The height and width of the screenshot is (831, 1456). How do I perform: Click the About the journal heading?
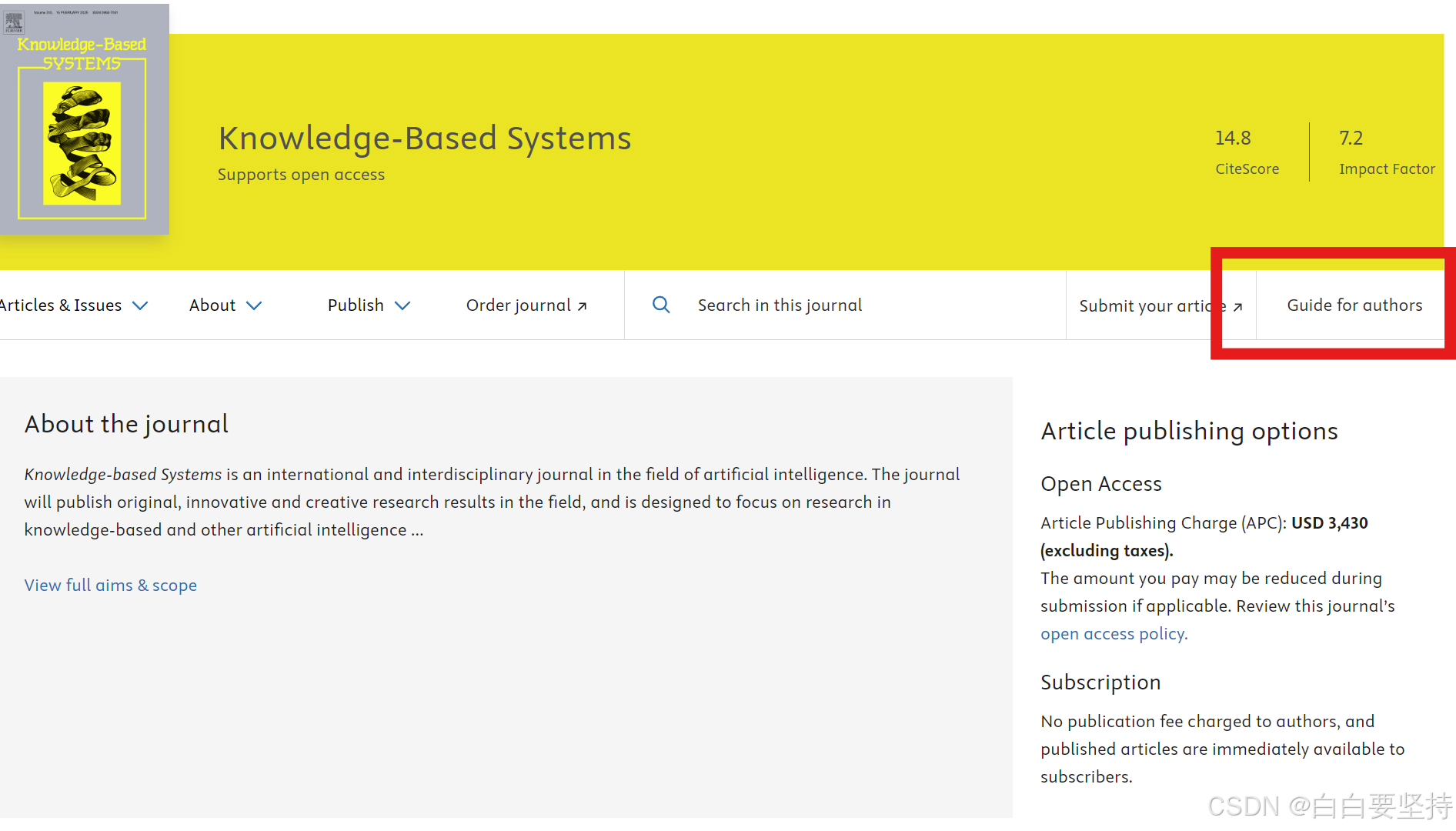pos(126,424)
